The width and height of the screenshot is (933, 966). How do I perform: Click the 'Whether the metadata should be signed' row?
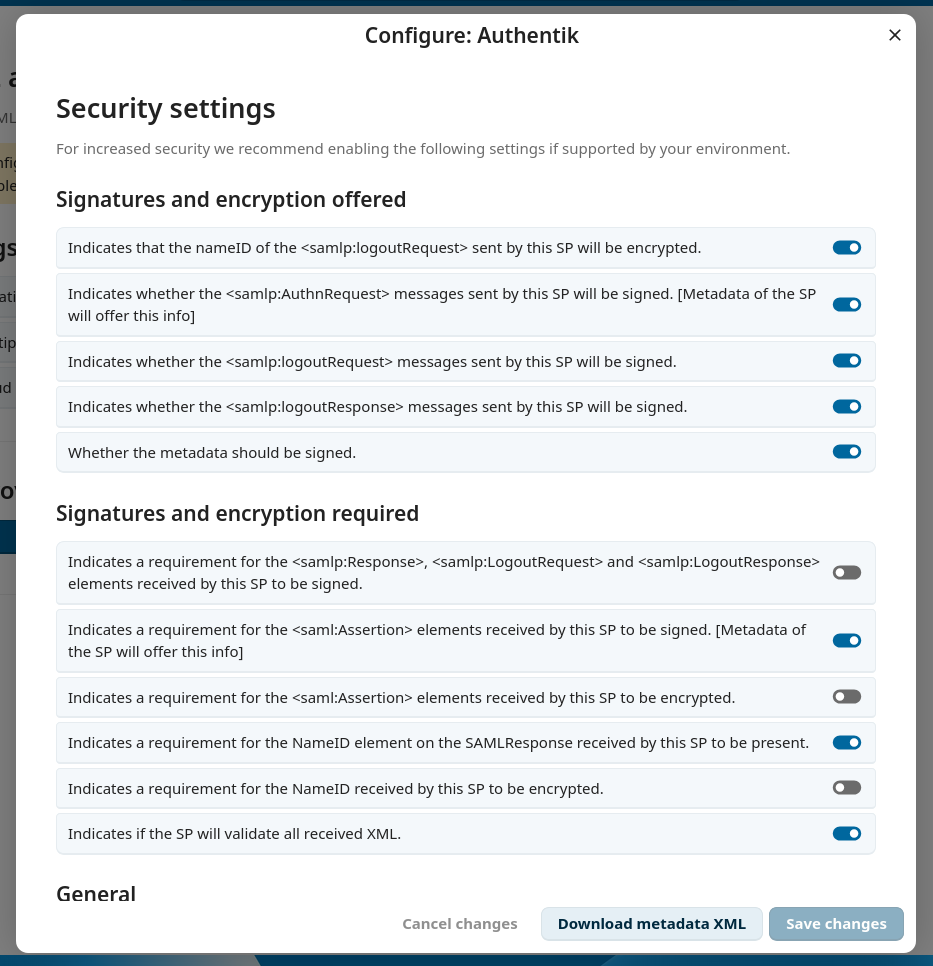click(466, 452)
